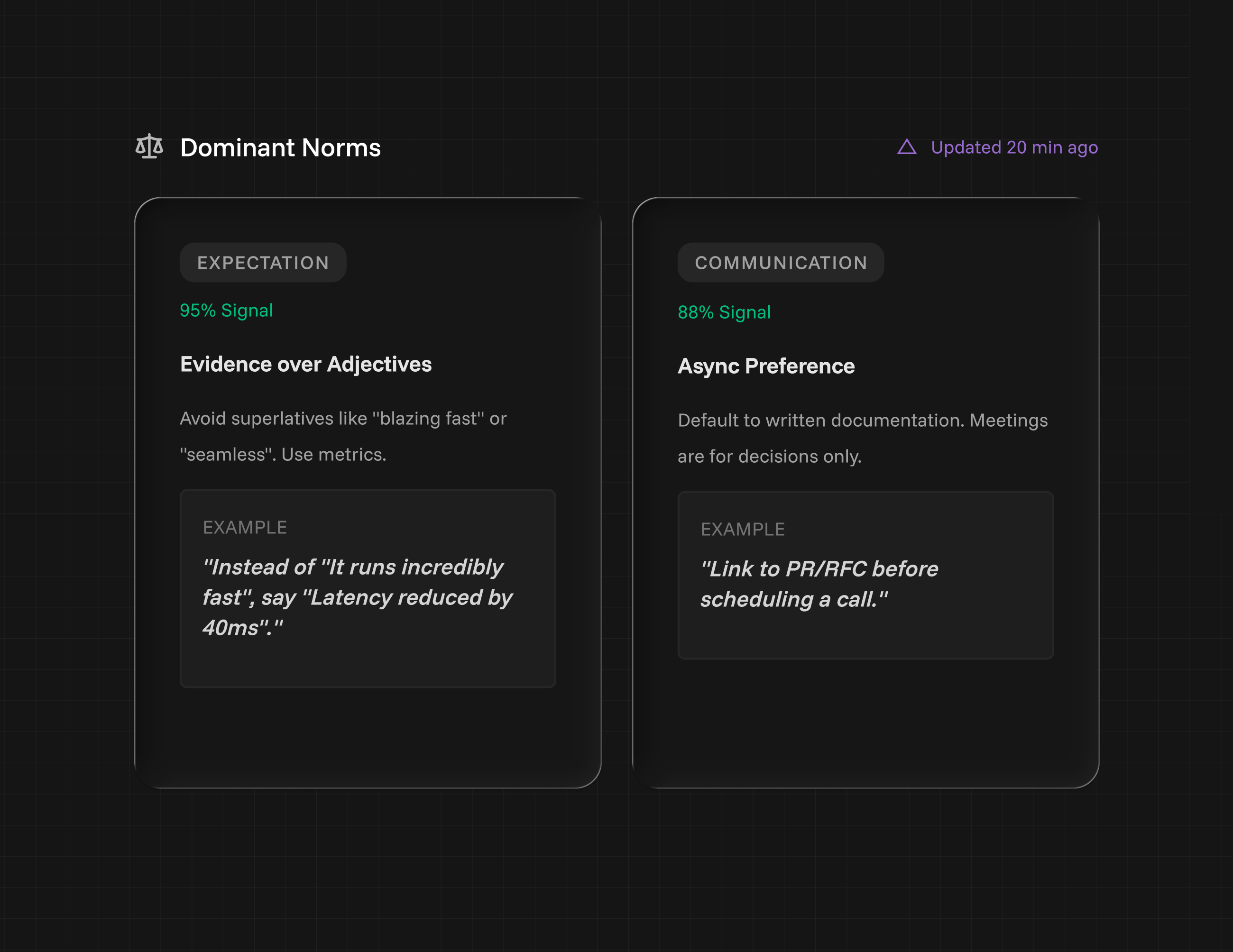Click the scales icon beside Dominant Norms
This screenshot has height=952, width=1233.
[149, 146]
